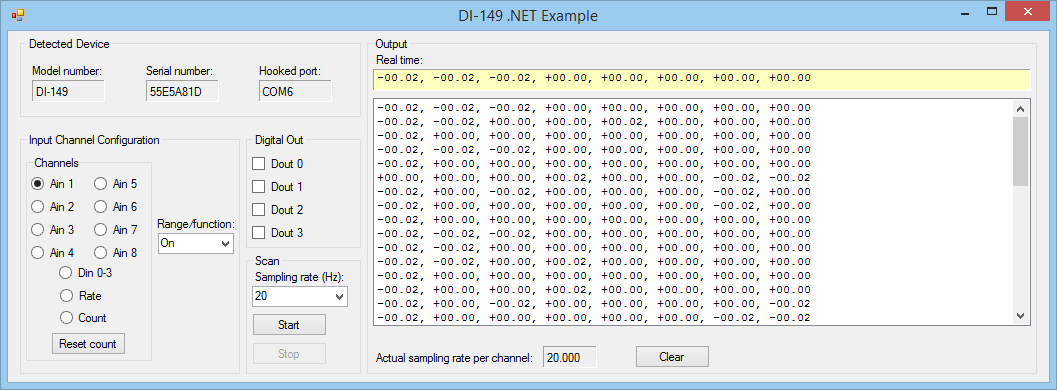
Task: Open the Range/function dropdown
Action: (x=196, y=243)
